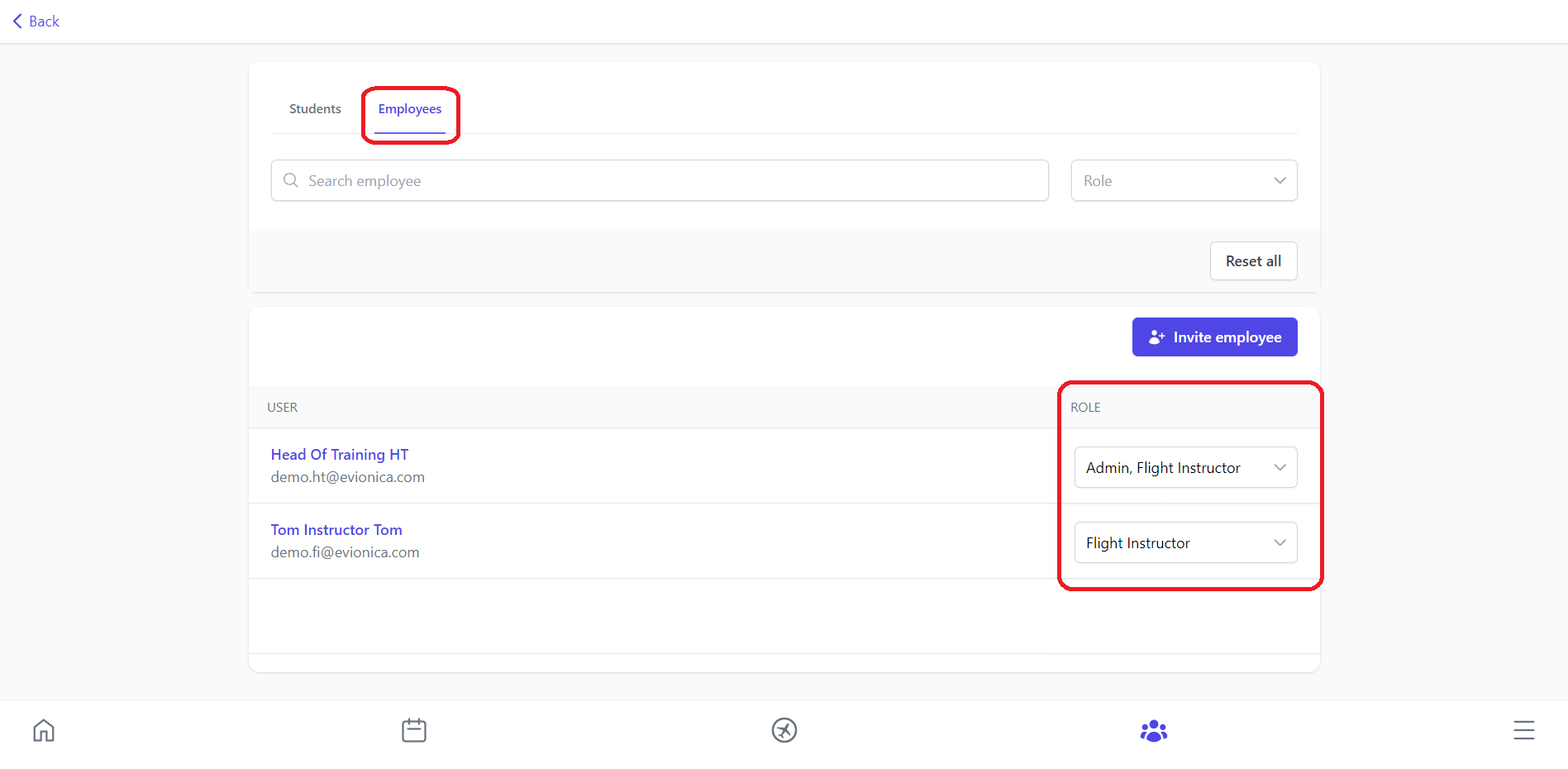Click the Search employee input field
Image resolution: width=1568 pixels, height=769 pixels.
(660, 180)
